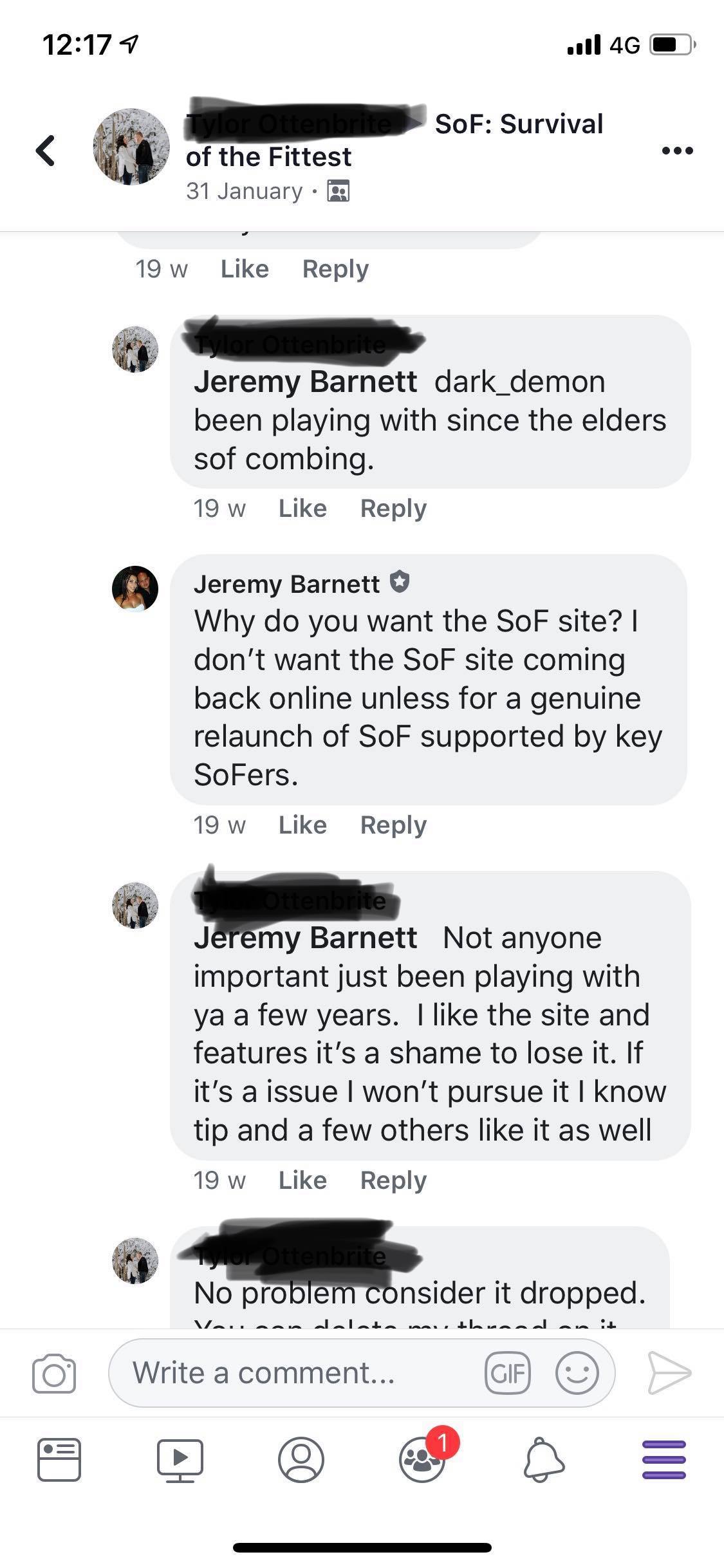The height and width of the screenshot is (1568, 724).
Task: Tap the Jeremy Barnett mention in dark_demon comment
Action: pyautogui.click(x=305, y=382)
